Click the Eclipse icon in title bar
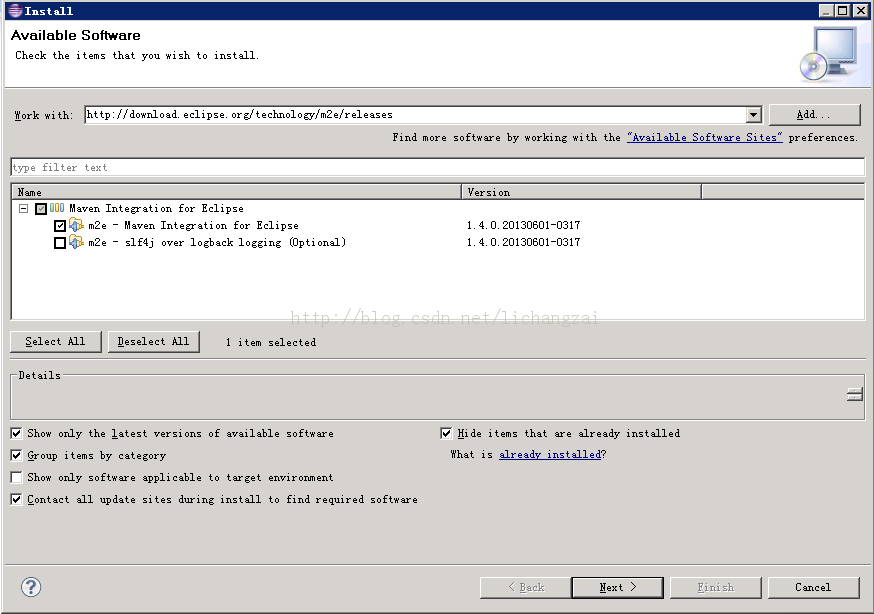Screen dimensions: 874x614 coord(13,10)
